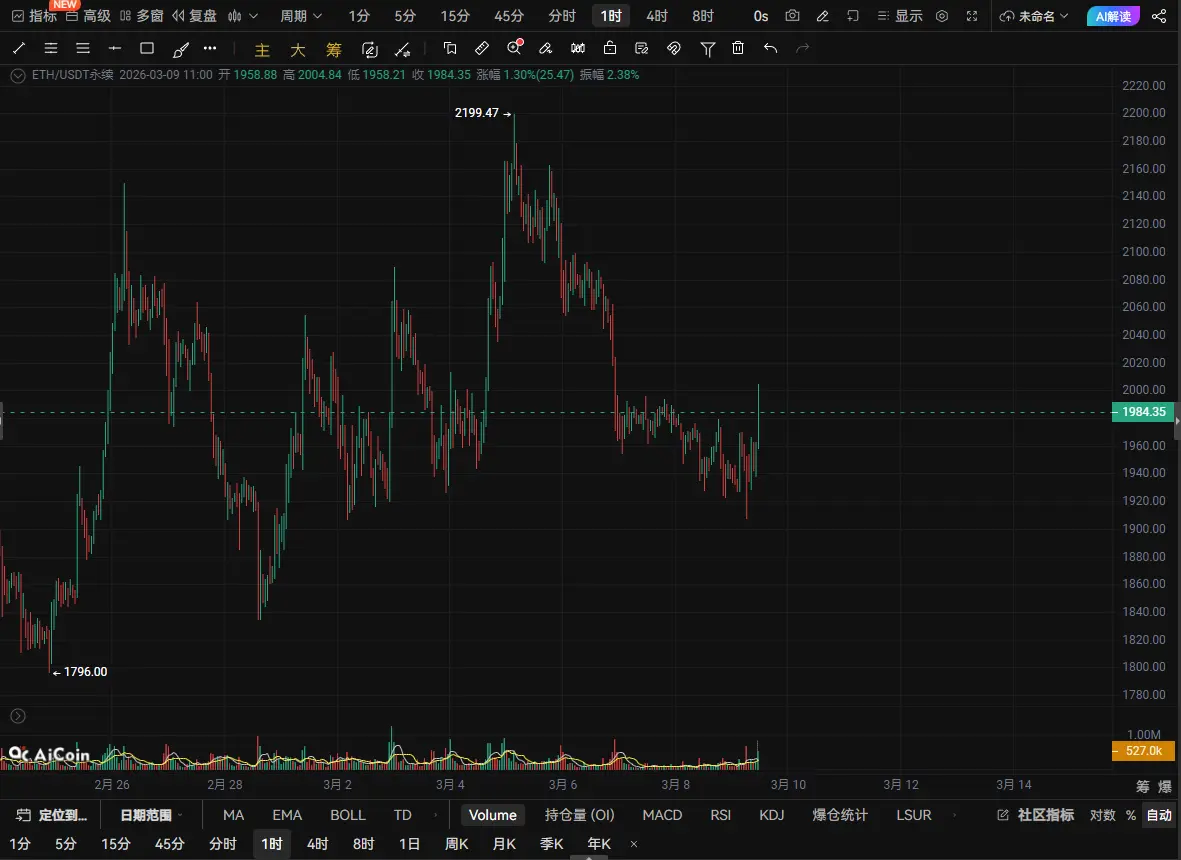Select the trend line drawing tool
This screenshot has height=860, width=1181.
coord(20,48)
